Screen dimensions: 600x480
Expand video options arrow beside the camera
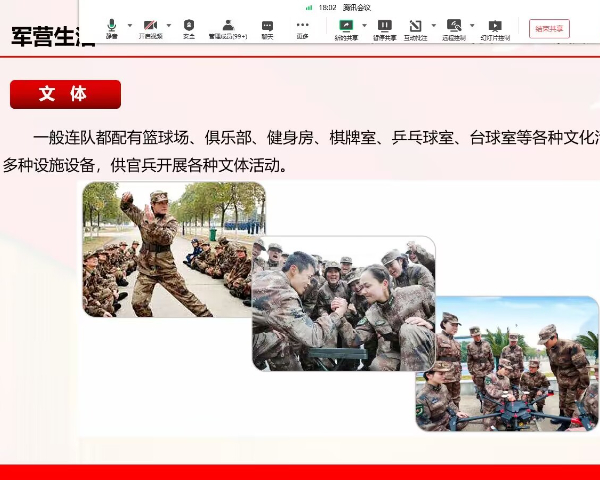pyautogui.click(x=169, y=26)
